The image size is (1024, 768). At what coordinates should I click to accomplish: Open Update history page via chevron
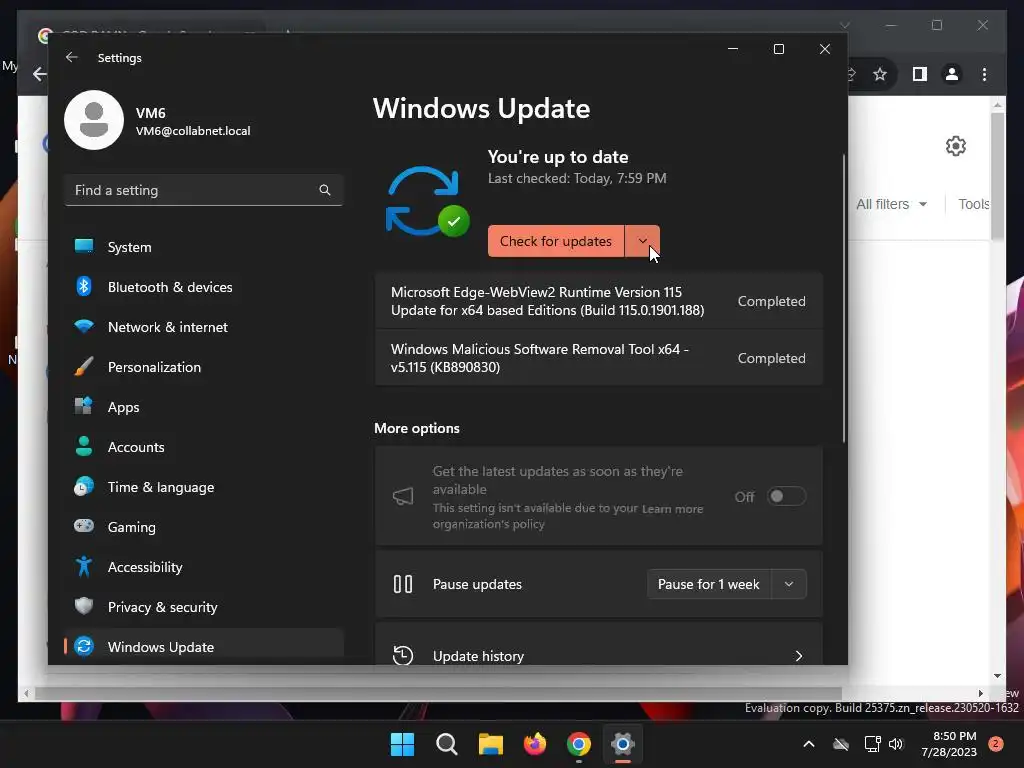point(798,656)
